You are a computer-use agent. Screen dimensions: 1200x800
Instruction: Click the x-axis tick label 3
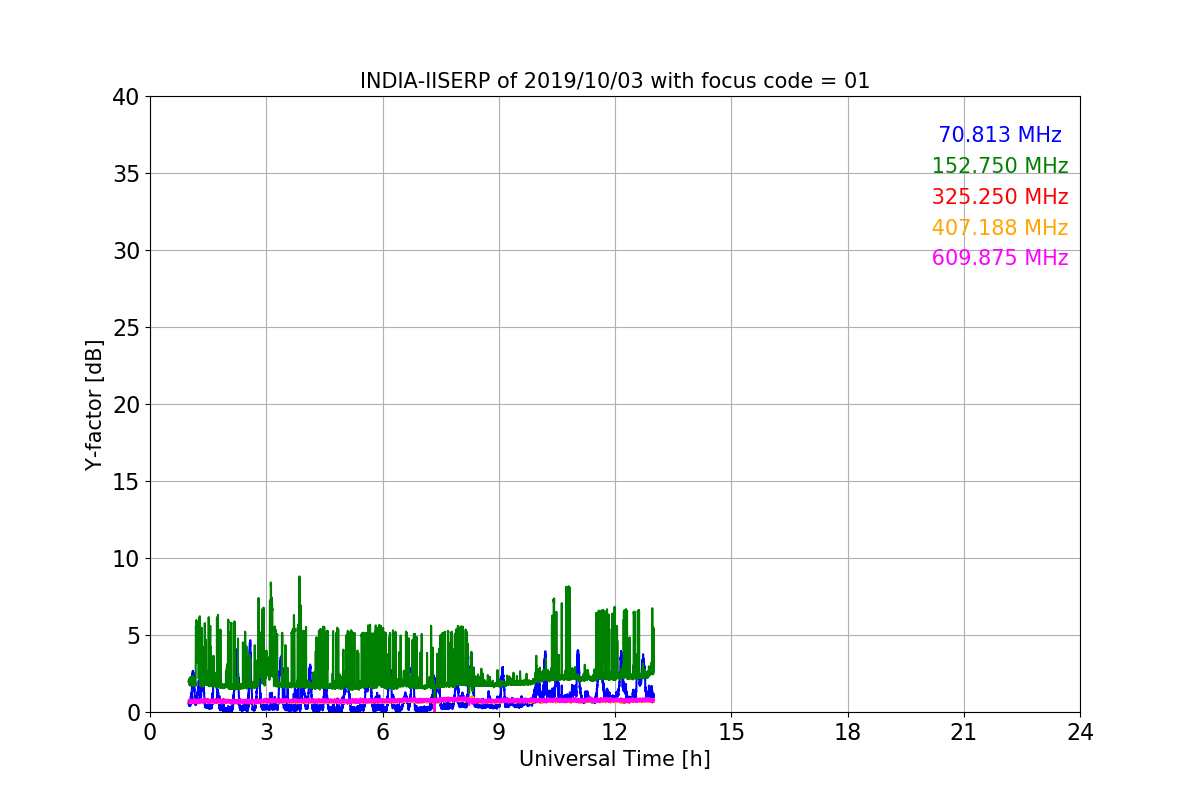click(x=266, y=732)
